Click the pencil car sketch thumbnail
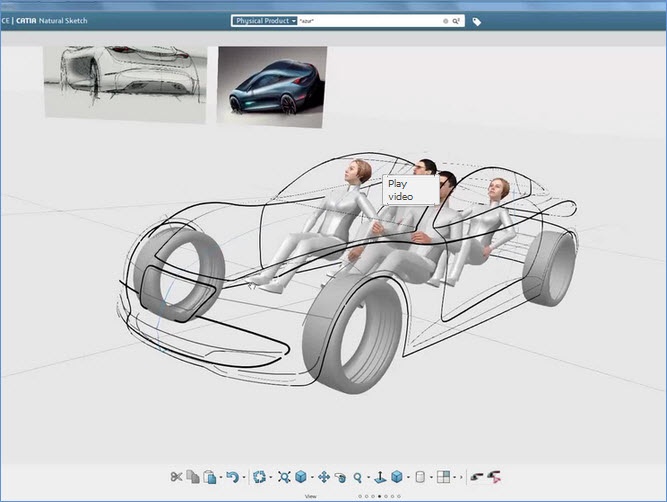667x502 pixels. pyautogui.click(x=125, y=84)
